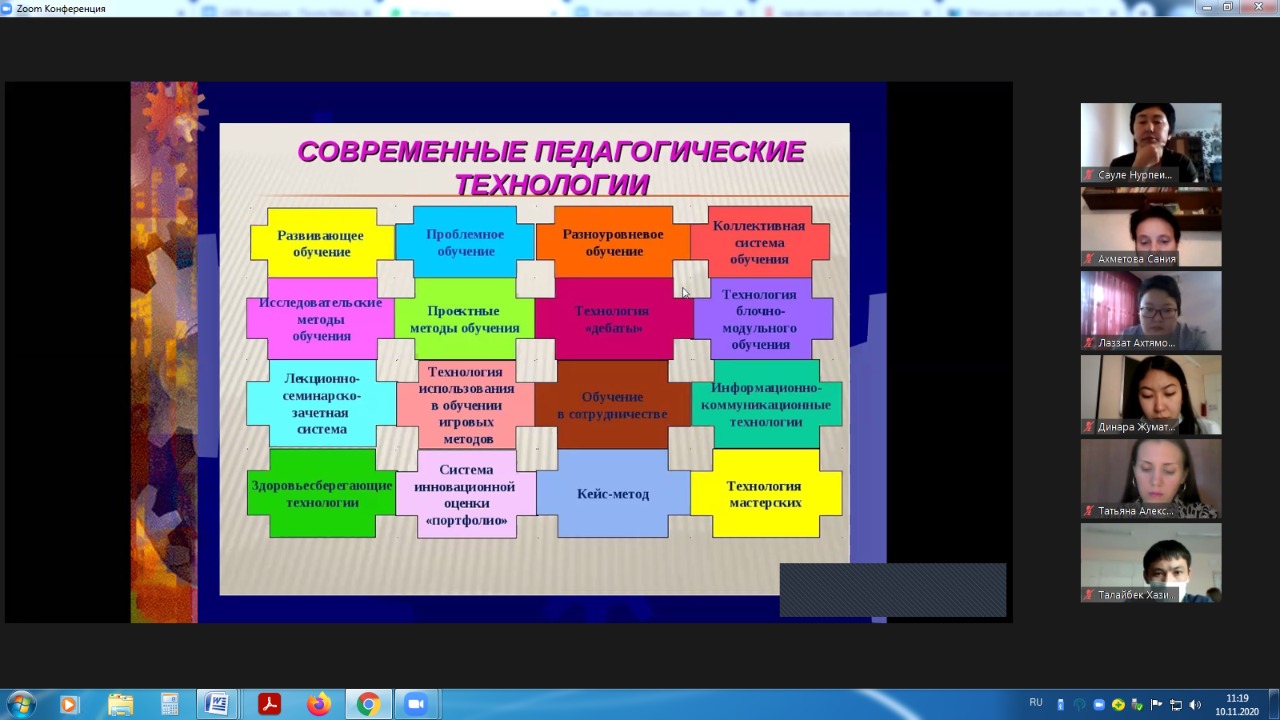Image resolution: width=1280 pixels, height=720 pixels.
Task: Switch to Microsoft Word in taskbar
Action: click(214, 704)
